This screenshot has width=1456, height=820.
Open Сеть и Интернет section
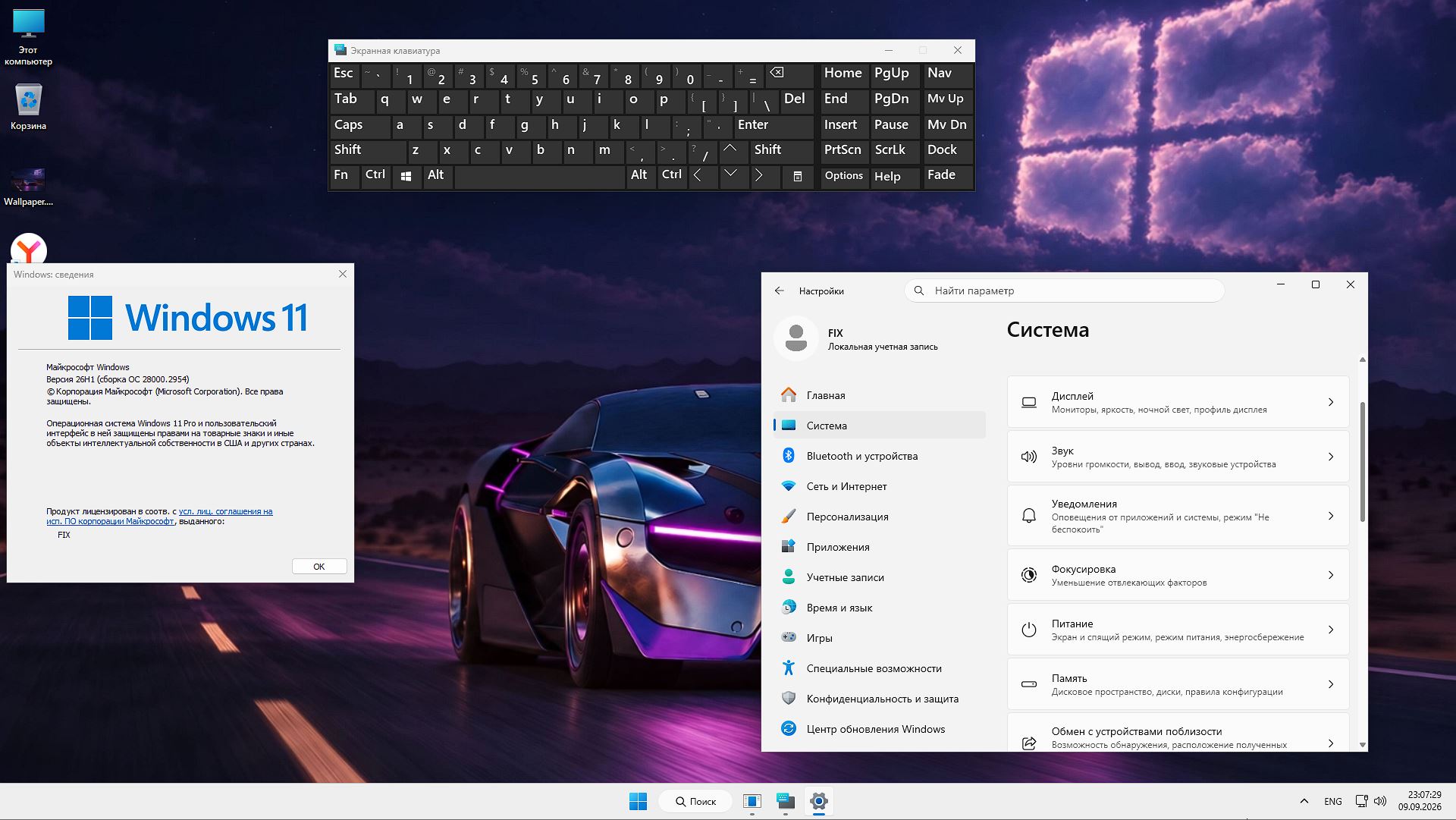click(x=880, y=486)
